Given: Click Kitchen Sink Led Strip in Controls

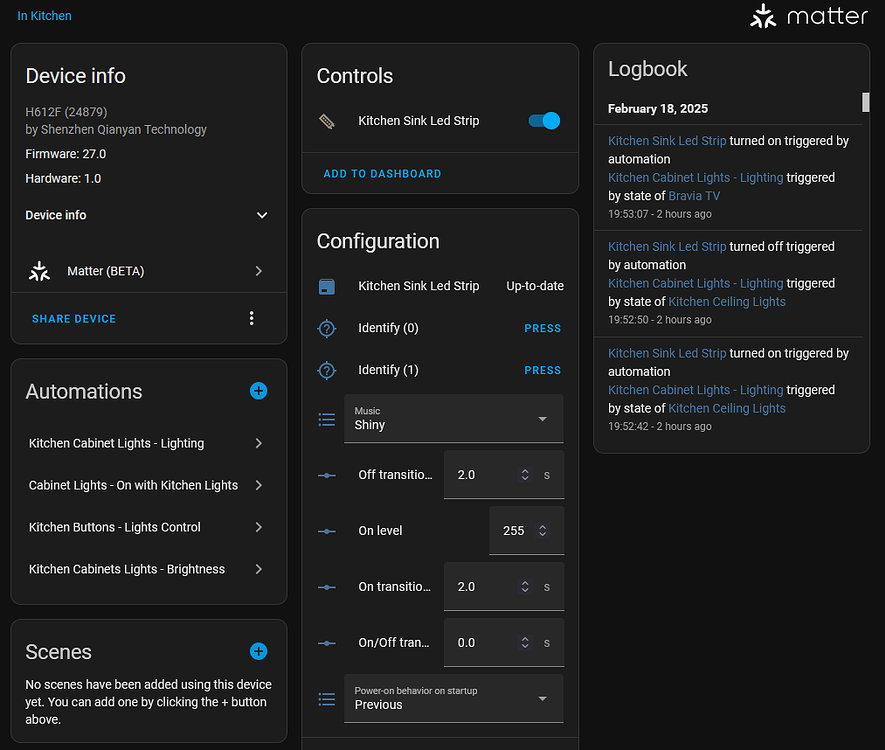Looking at the screenshot, I should click(419, 121).
